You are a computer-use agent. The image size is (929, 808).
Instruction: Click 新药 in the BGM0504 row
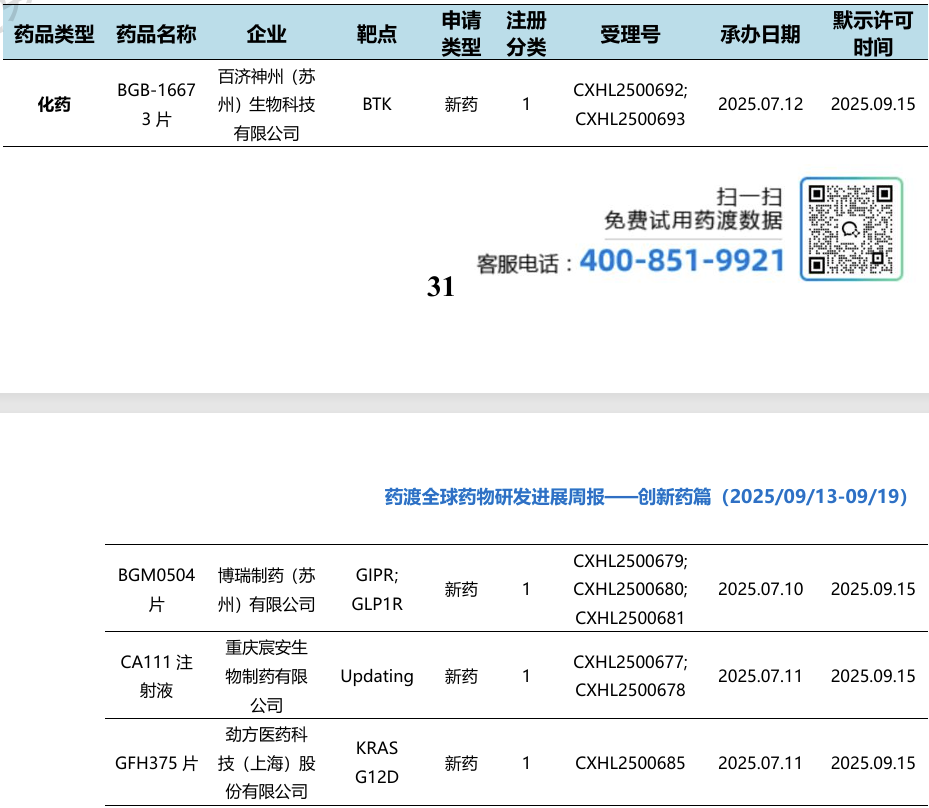(461, 589)
